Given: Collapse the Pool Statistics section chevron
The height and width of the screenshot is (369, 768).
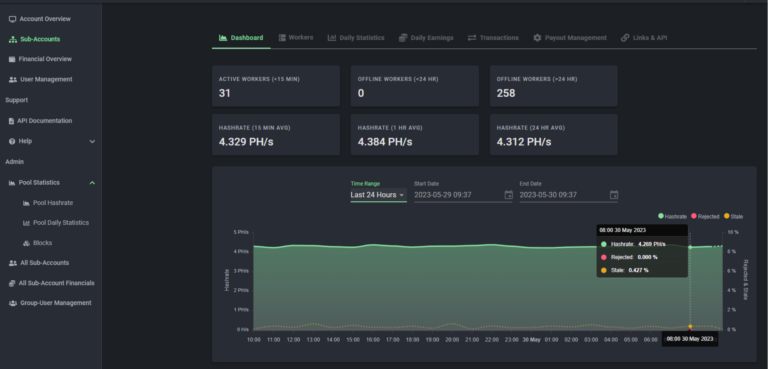Looking at the screenshot, I should coord(92,183).
